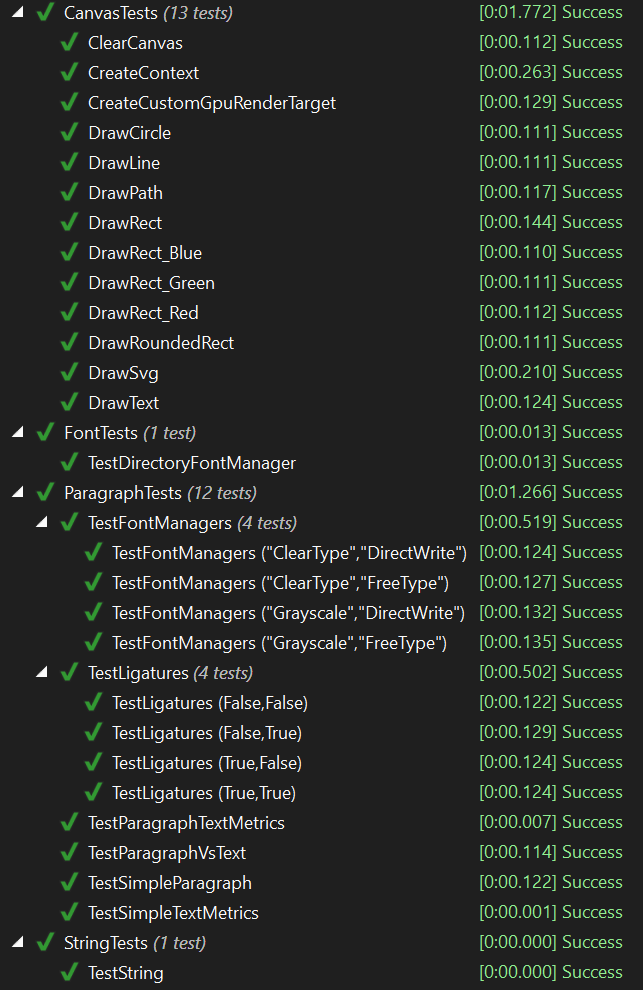Collapse the ParagraphTests group
The image size is (643, 990).
[x=18, y=492]
